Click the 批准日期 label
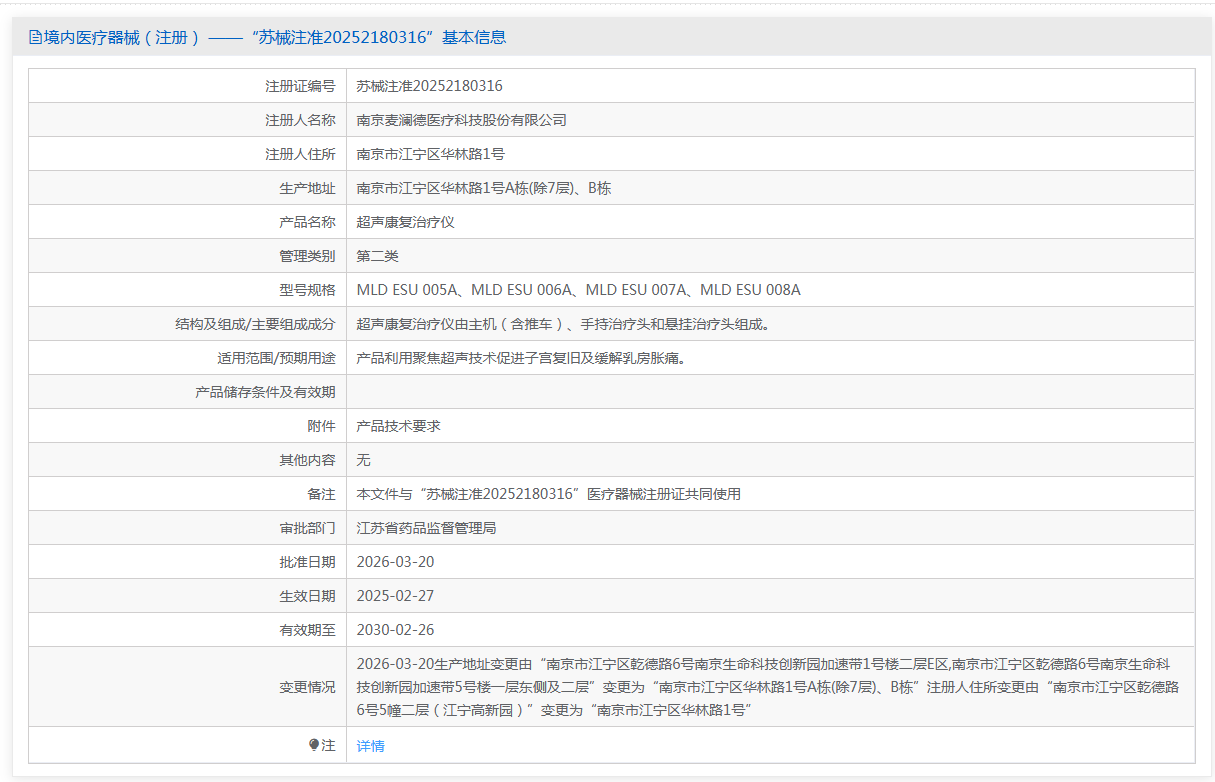 coord(307,562)
